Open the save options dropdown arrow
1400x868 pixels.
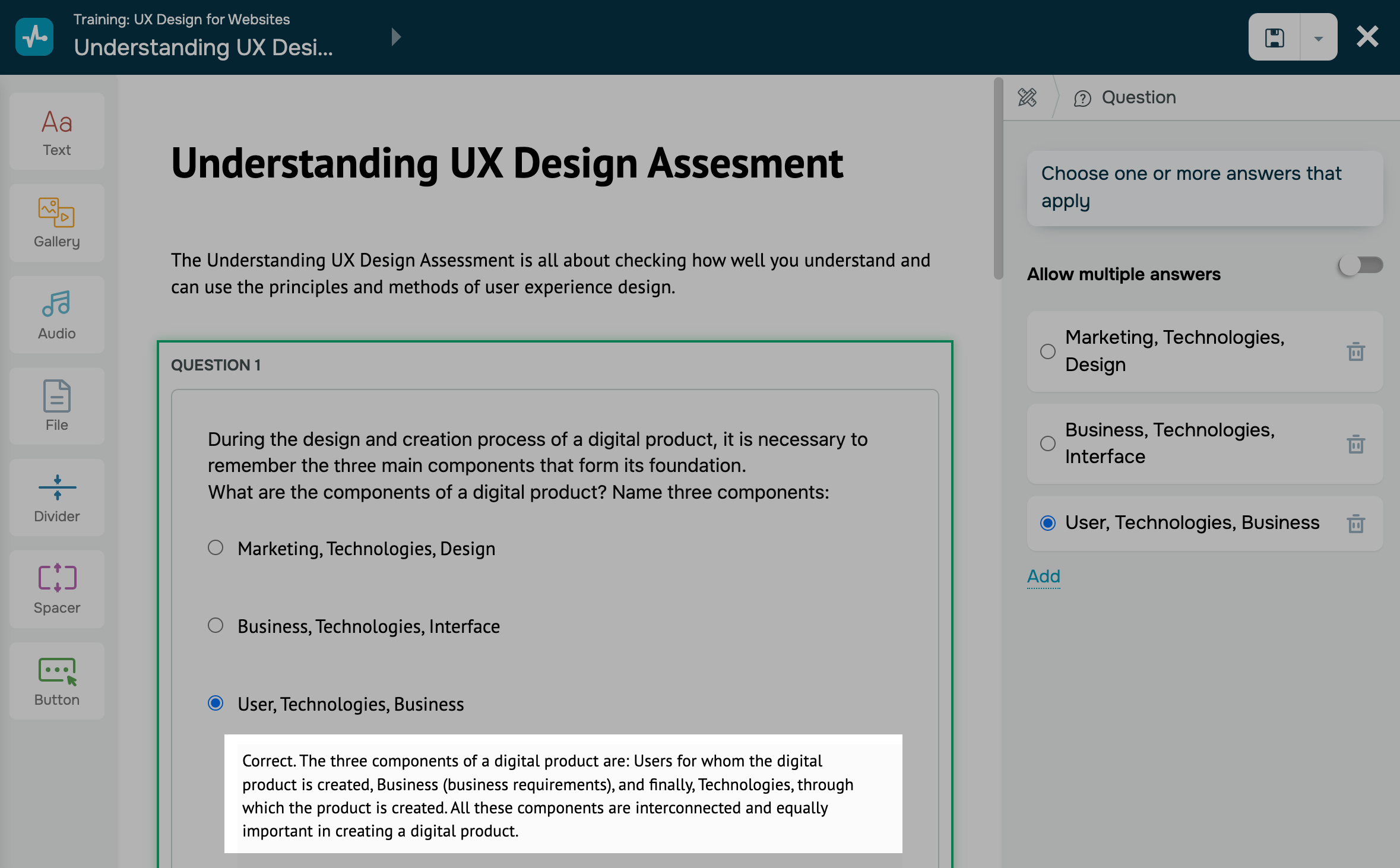pos(1318,37)
